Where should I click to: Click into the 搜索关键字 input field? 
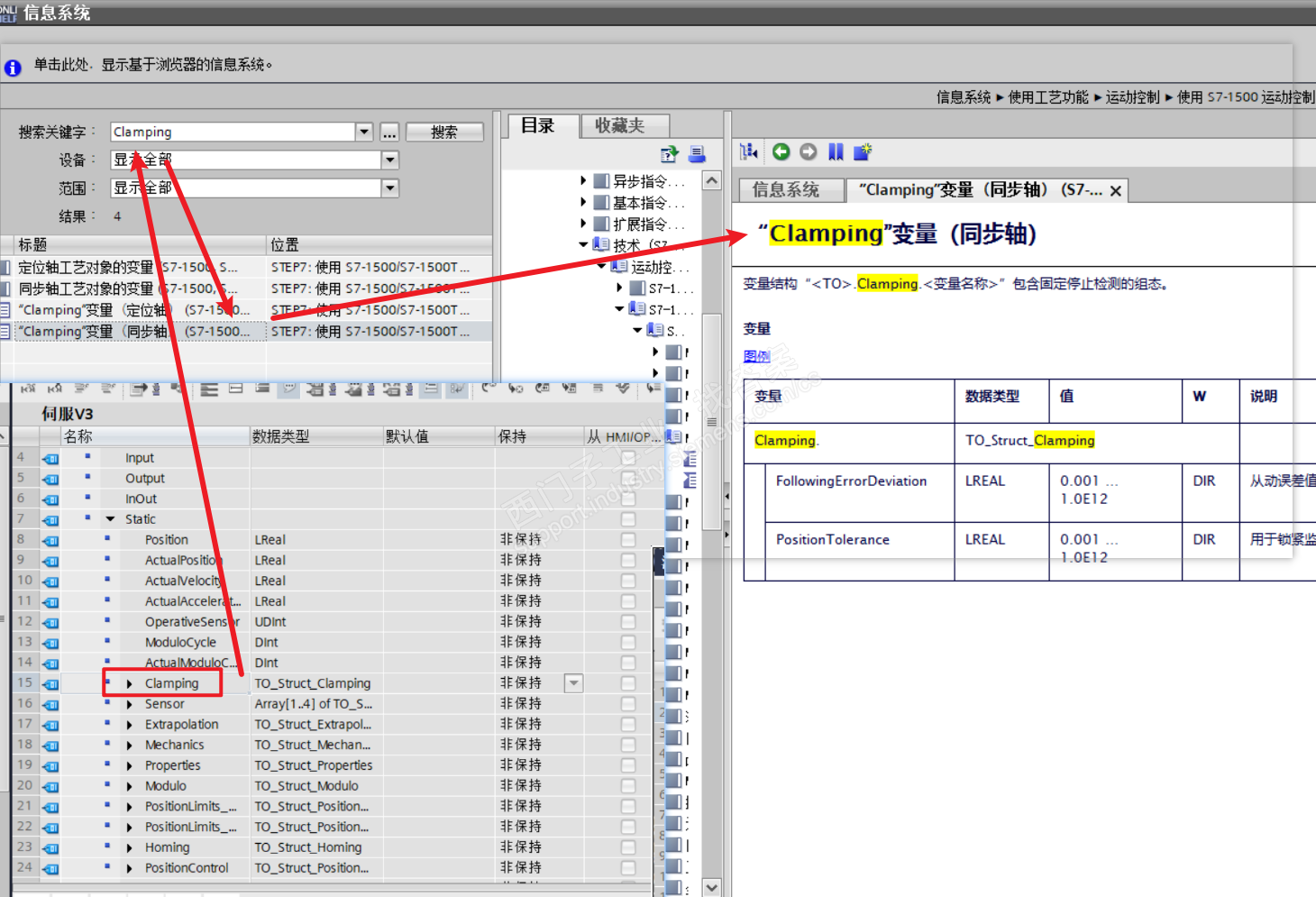point(233,132)
